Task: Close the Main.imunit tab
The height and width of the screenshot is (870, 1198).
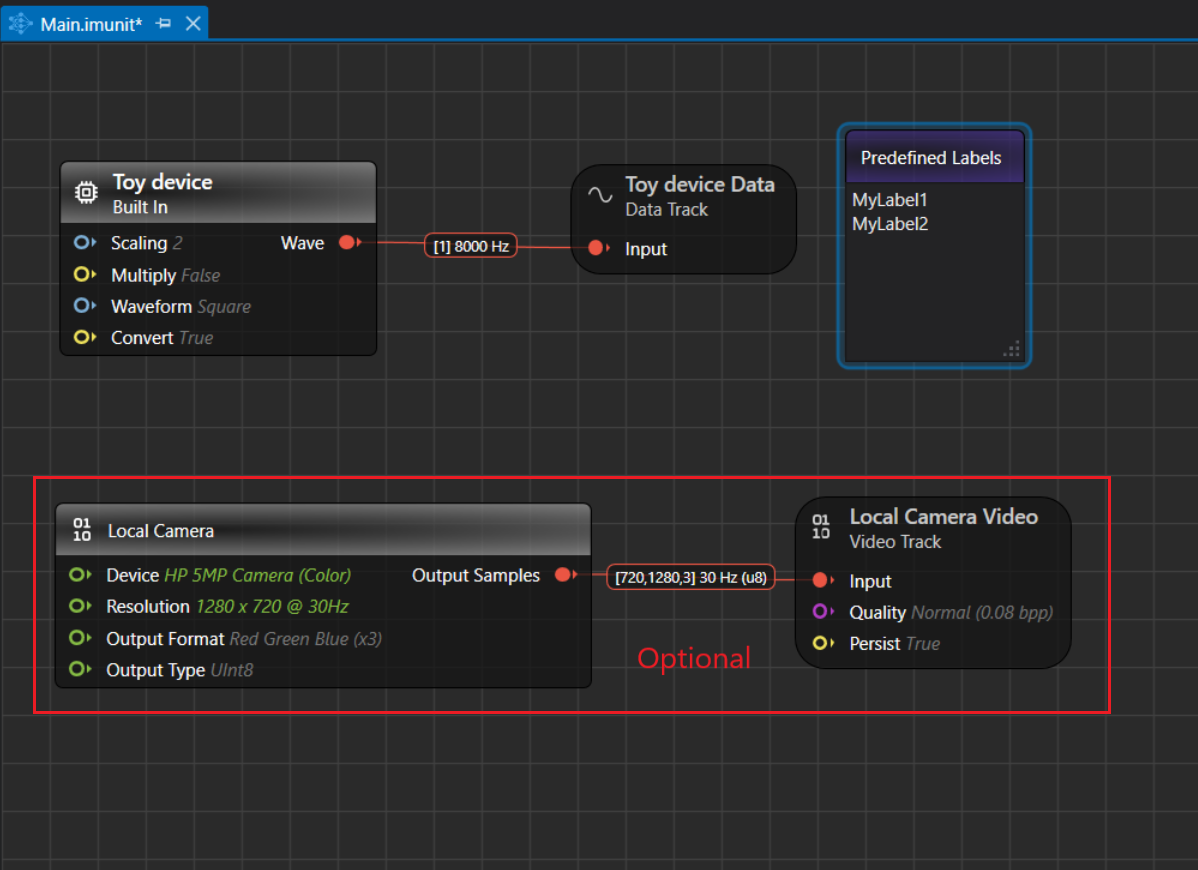Action: [194, 23]
